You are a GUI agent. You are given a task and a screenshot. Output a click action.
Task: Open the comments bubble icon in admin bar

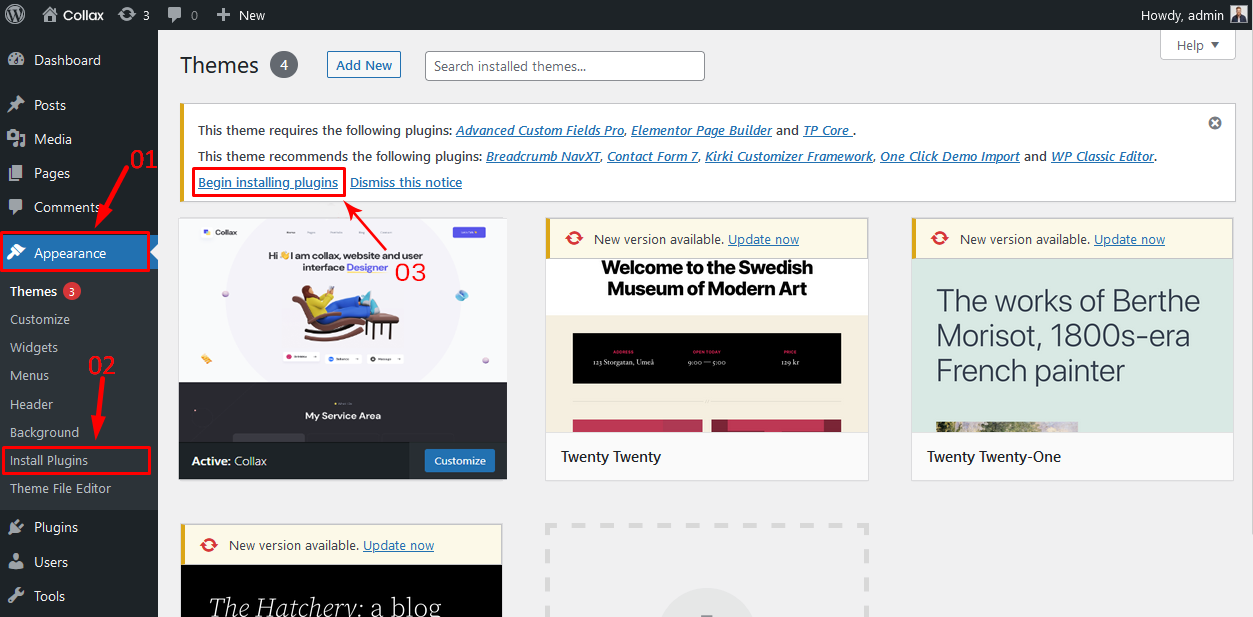point(175,15)
